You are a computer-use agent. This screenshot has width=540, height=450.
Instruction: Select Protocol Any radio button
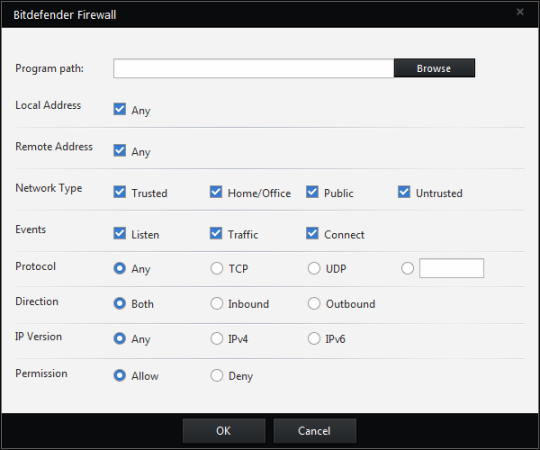coord(120,268)
